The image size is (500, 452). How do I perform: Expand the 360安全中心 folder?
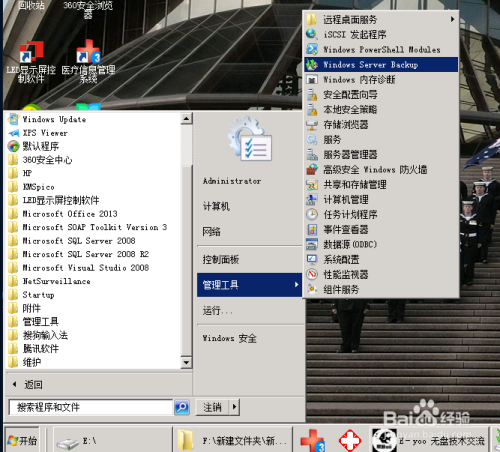[x=40, y=160]
